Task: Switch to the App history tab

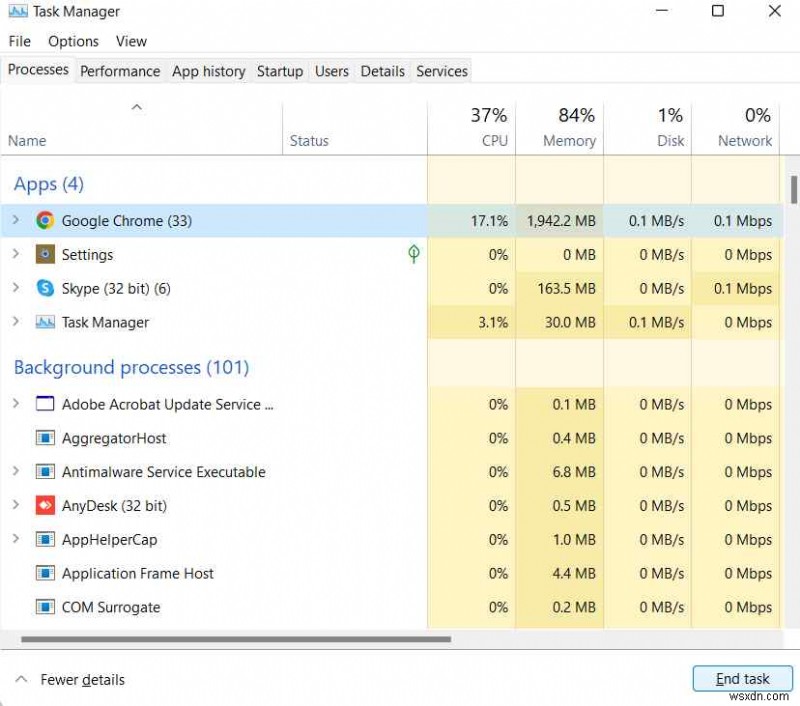Action: 209,71
